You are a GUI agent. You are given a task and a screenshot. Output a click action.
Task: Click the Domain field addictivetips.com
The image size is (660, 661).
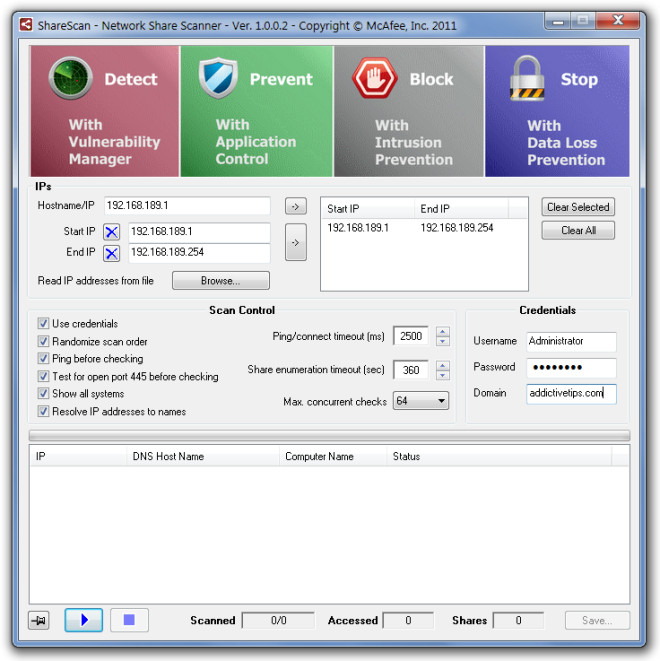571,394
